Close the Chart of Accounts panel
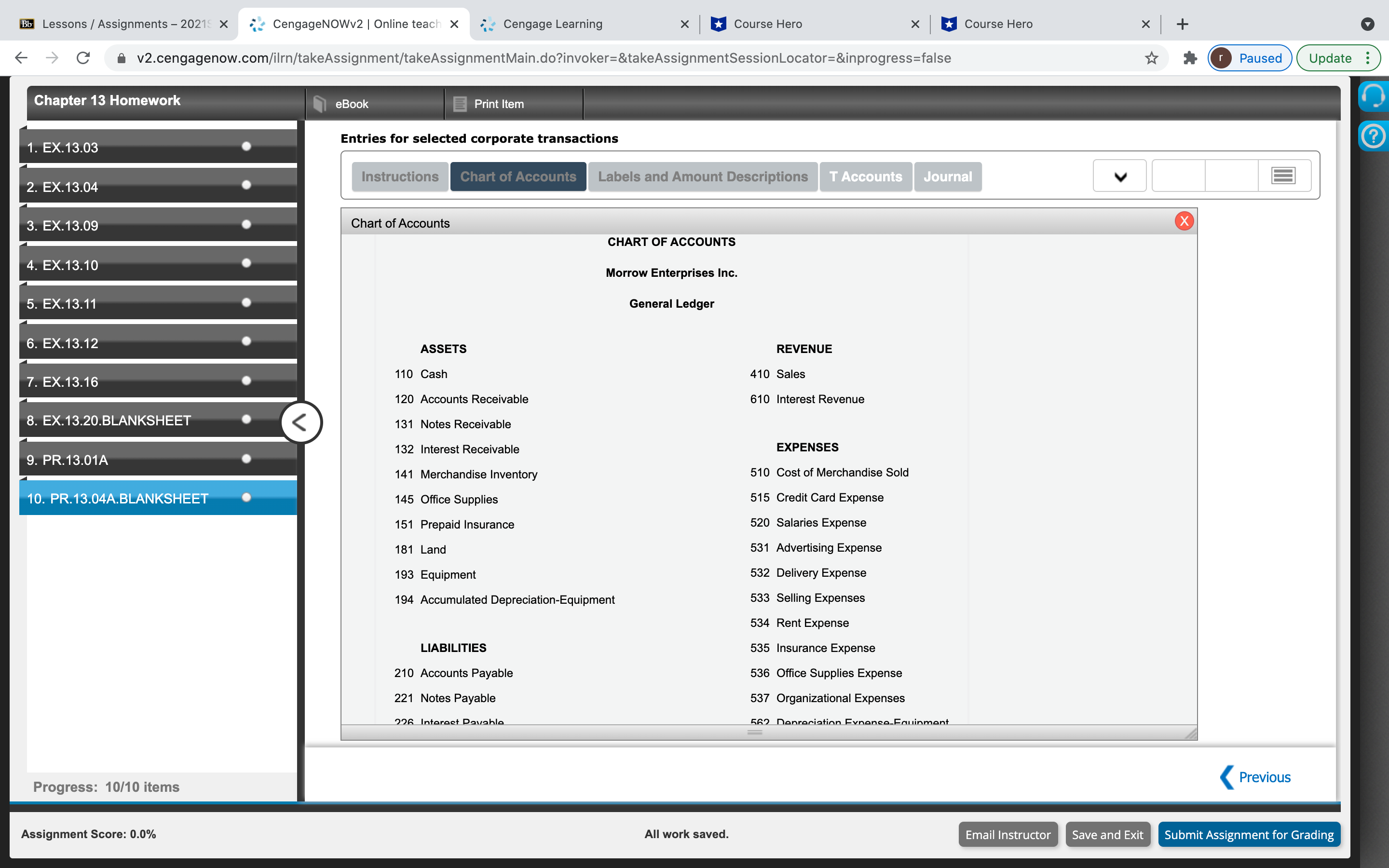Viewport: 1389px width, 868px height. point(1184,221)
